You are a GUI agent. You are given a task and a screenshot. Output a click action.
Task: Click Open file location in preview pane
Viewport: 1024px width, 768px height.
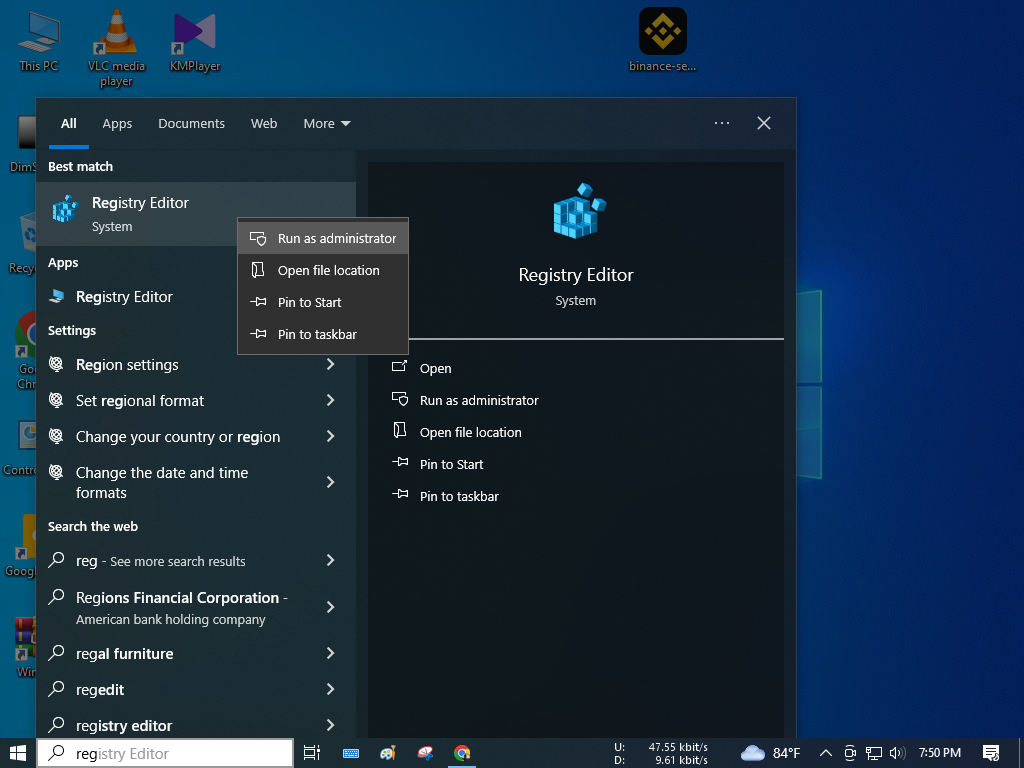[470, 432]
